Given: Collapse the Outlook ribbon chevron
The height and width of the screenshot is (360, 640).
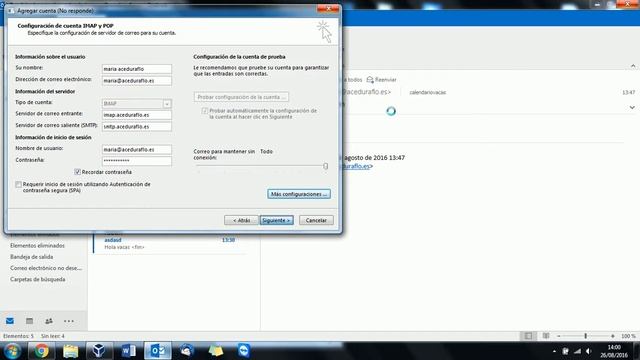Looking at the screenshot, I should click(633, 66).
